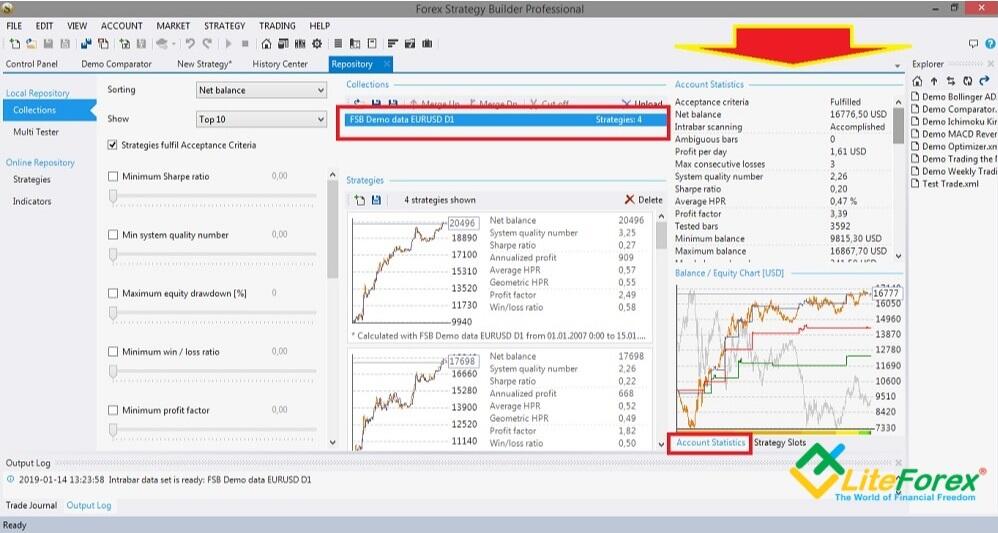Click the horizontal bars report toolbar icon

coord(392,43)
